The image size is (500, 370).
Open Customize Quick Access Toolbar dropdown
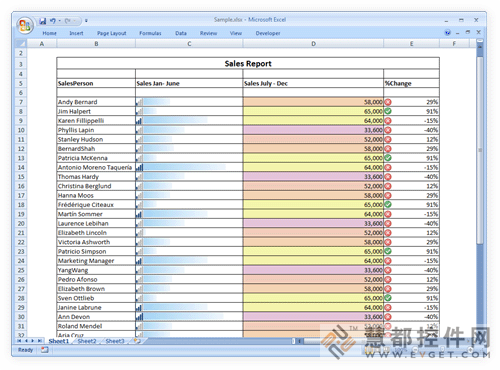(86, 21)
